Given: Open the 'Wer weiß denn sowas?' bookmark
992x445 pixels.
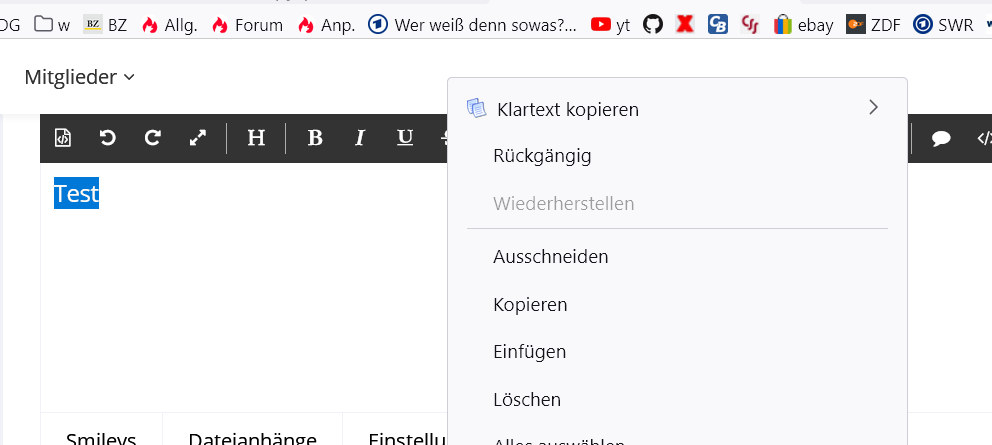Looking at the screenshot, I should 473,25.
